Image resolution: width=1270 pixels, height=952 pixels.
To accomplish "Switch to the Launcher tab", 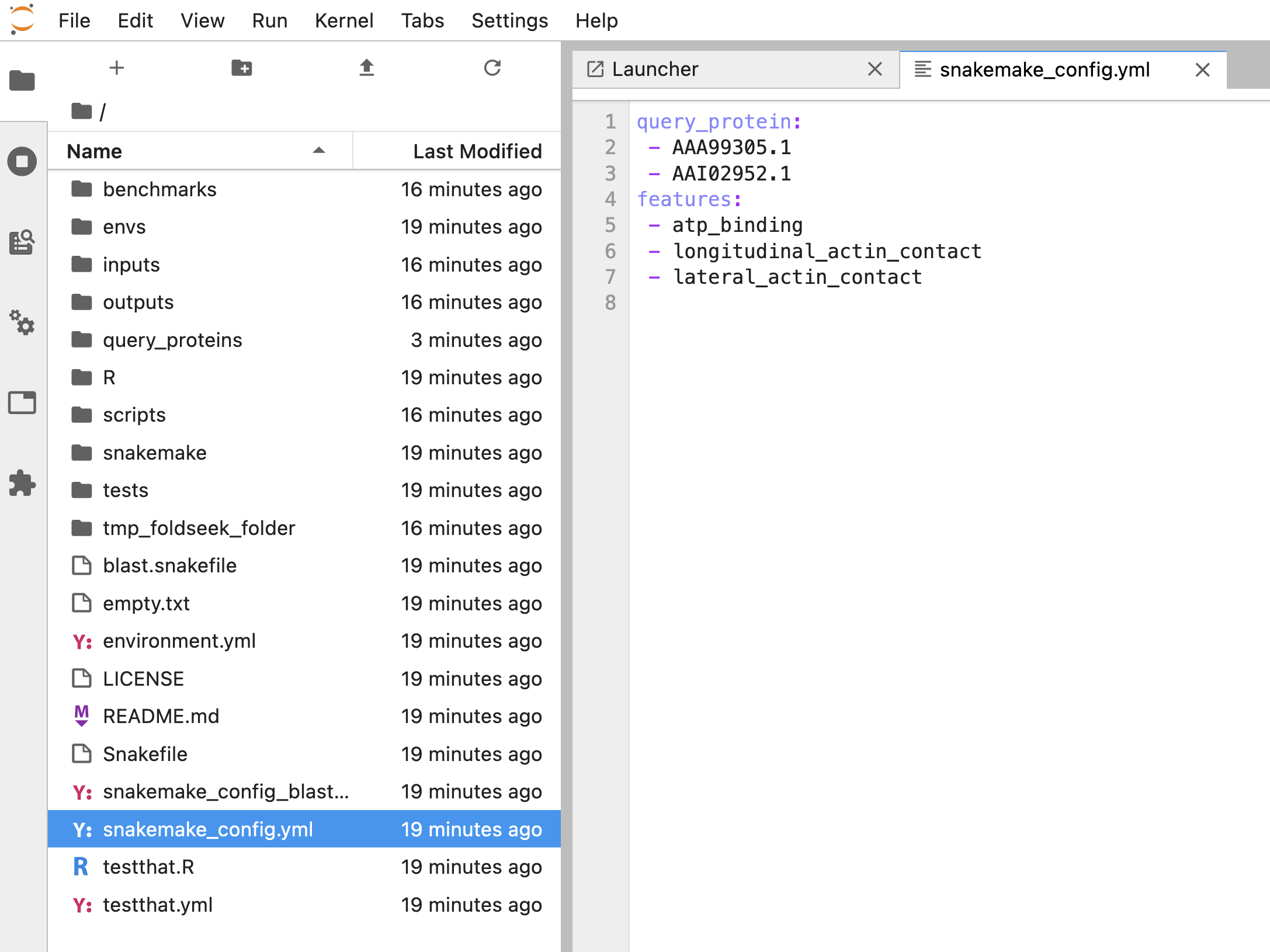I will pos(654,70).
